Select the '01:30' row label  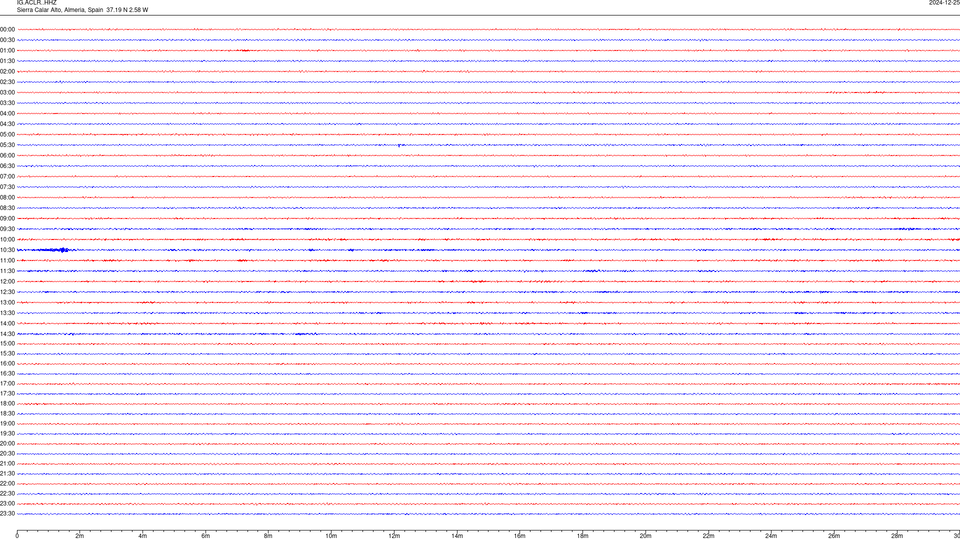[x=7, y=61]
